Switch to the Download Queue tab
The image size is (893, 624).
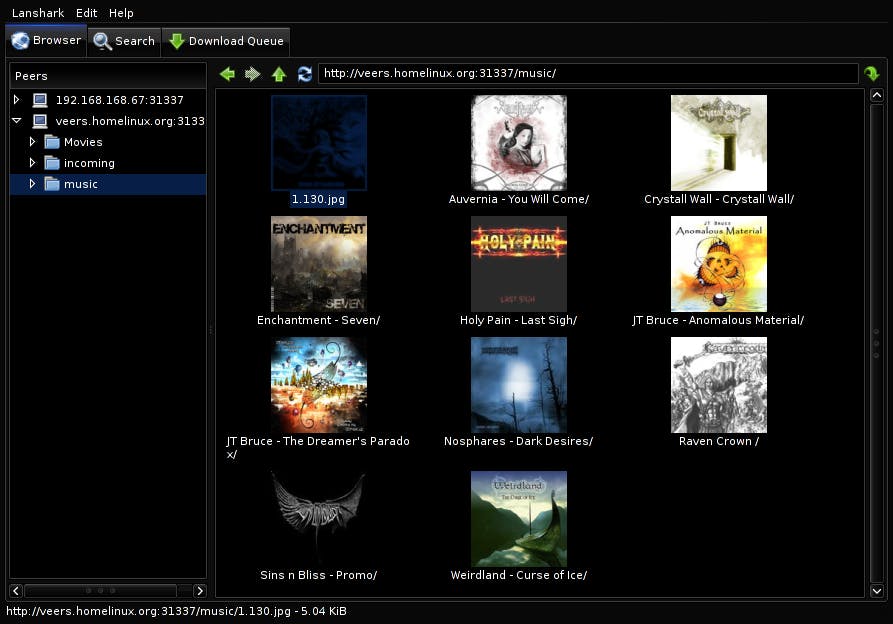[x=226, y=41]
